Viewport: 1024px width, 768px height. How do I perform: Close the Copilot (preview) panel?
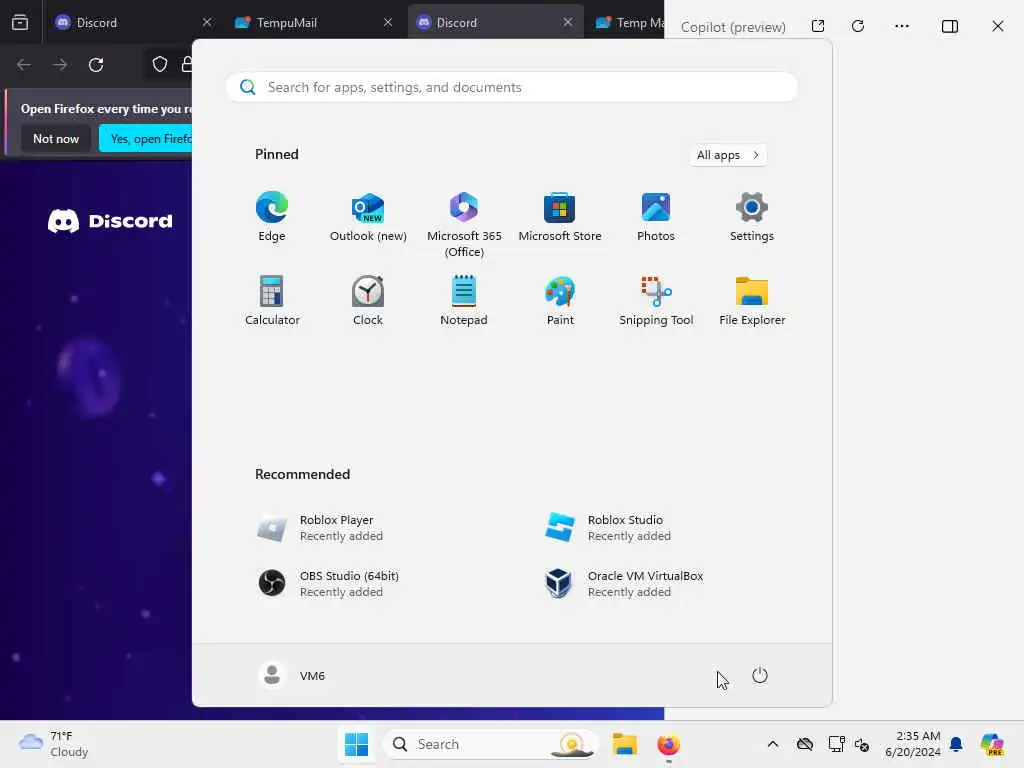pos(998,26)
